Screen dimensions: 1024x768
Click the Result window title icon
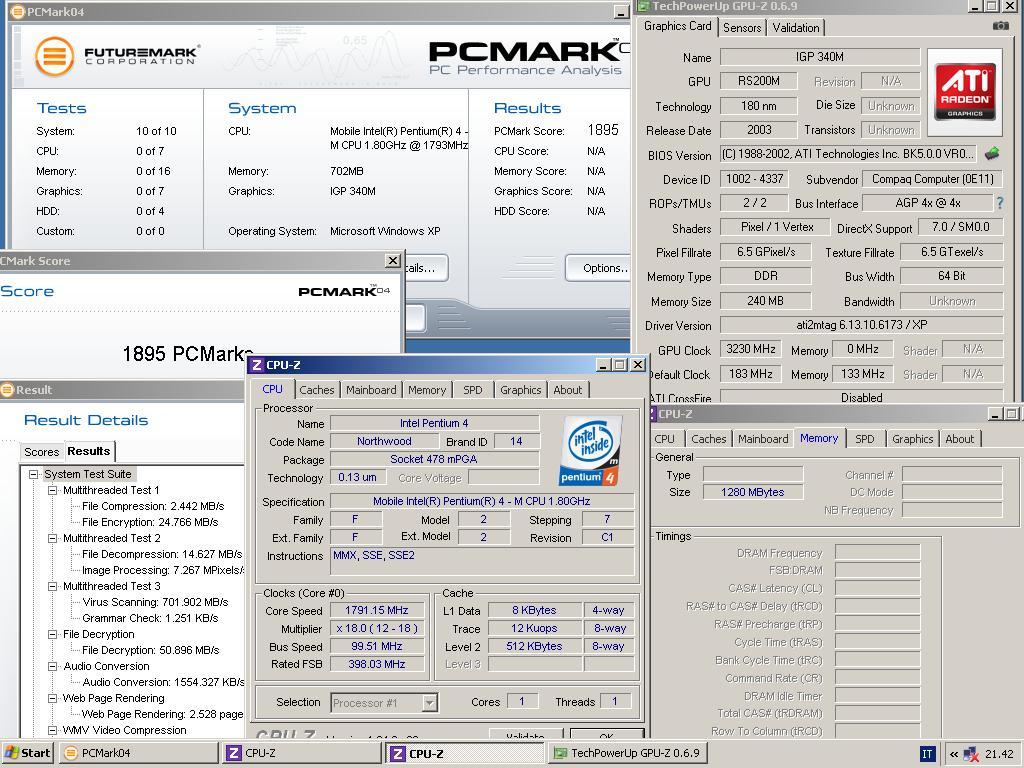tap(7, 390)
